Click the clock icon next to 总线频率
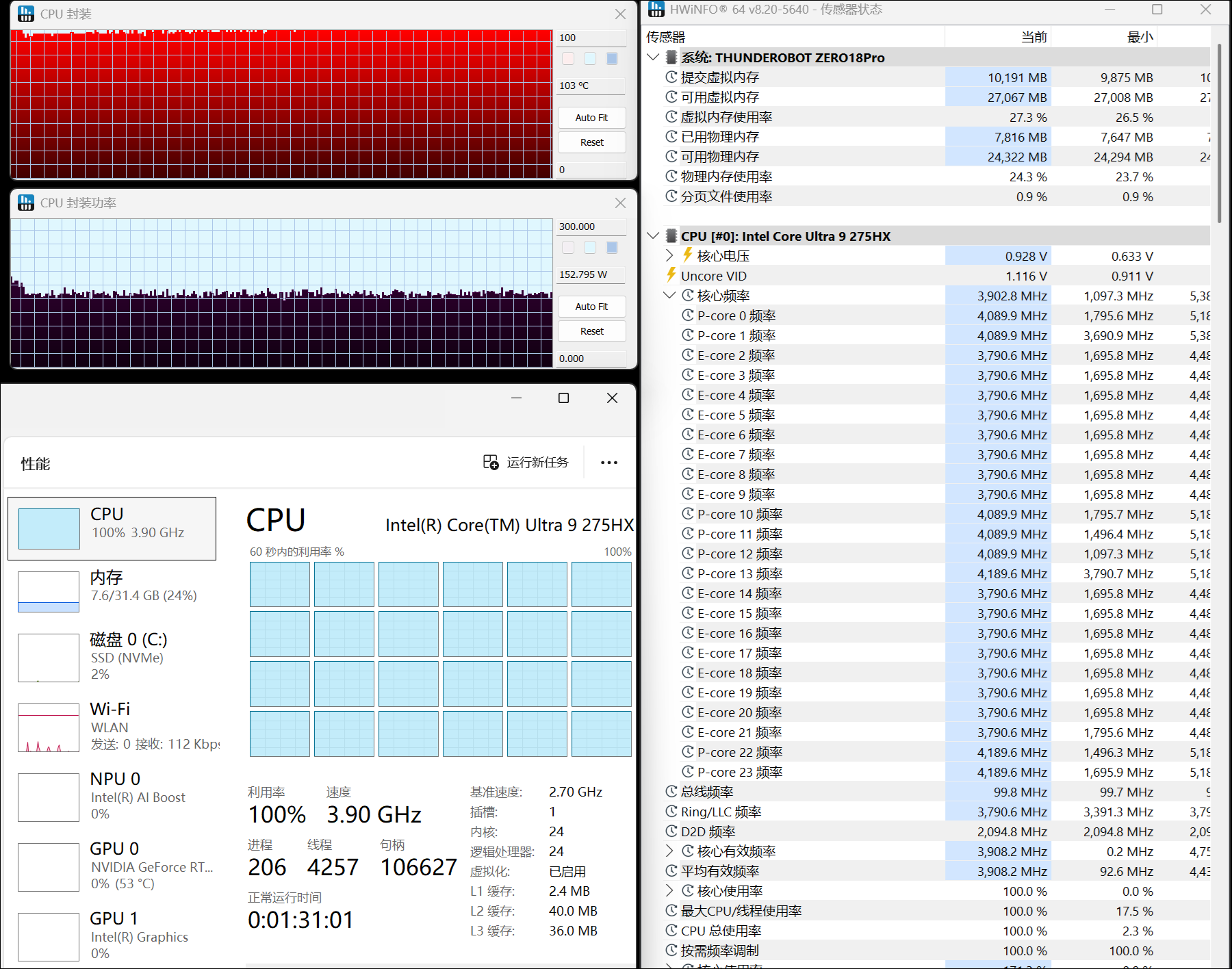This screenshot has width=1232, height=969. tap(671, 792)
